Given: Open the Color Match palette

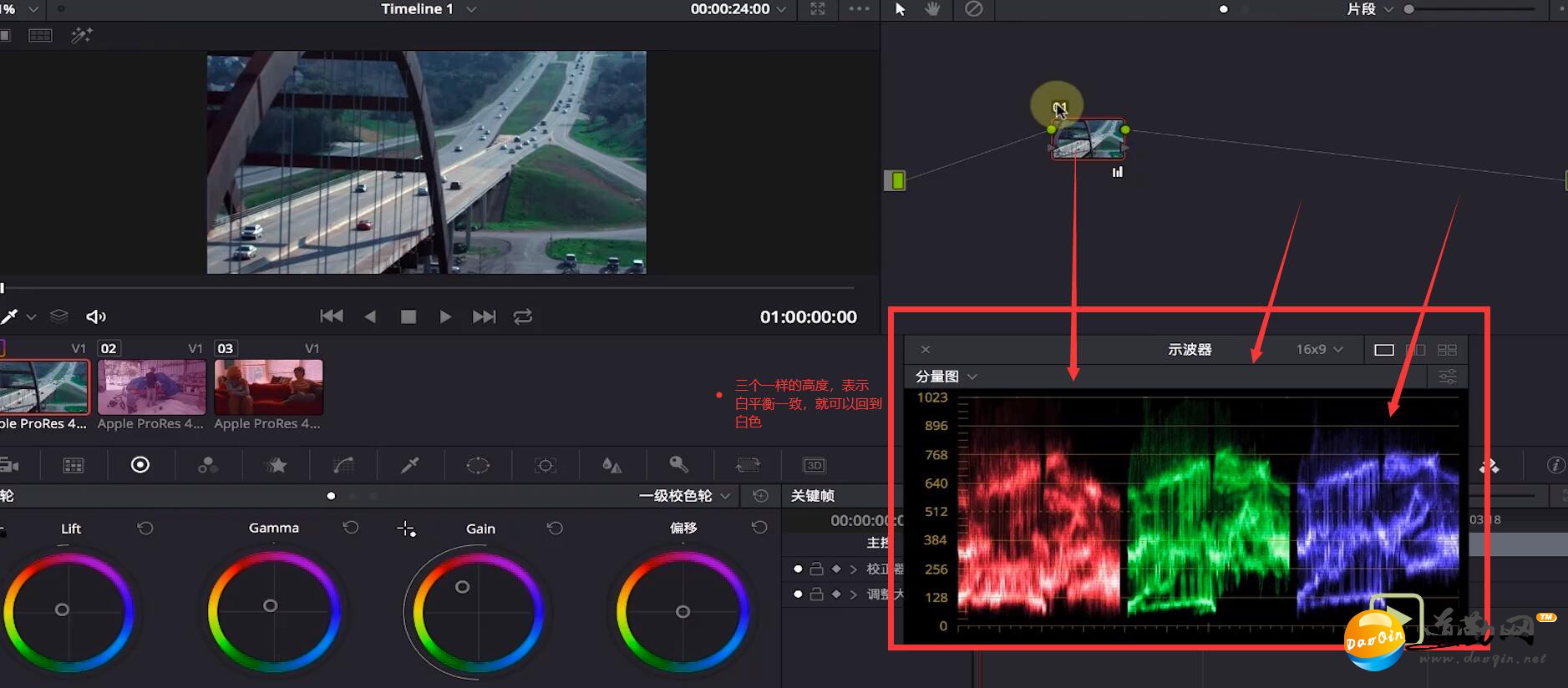Looking at the screenshot, I should (x=74, y=465).
